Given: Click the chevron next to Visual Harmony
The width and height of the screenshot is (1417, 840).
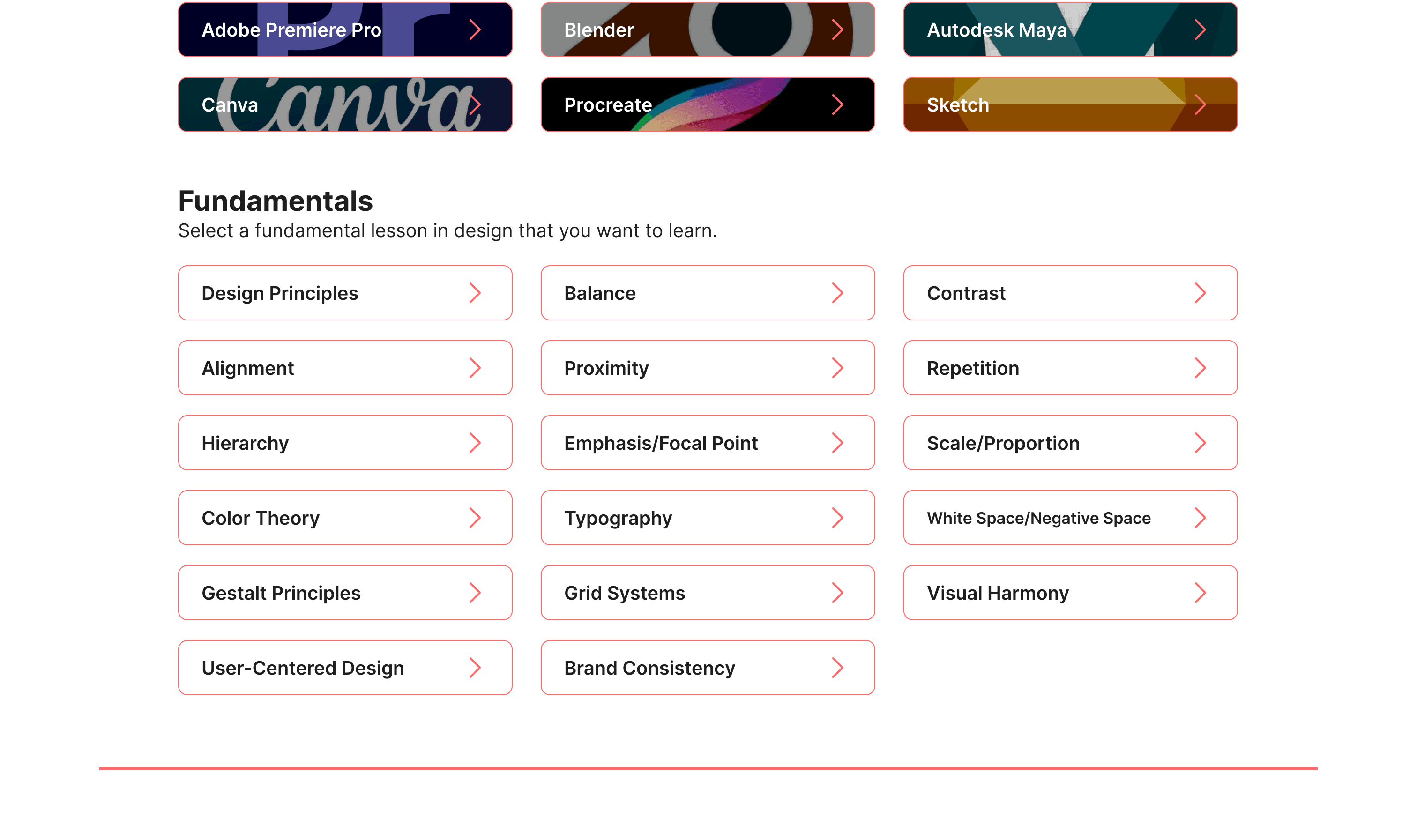Looking at the screenshot, I should click(1200, 593).
